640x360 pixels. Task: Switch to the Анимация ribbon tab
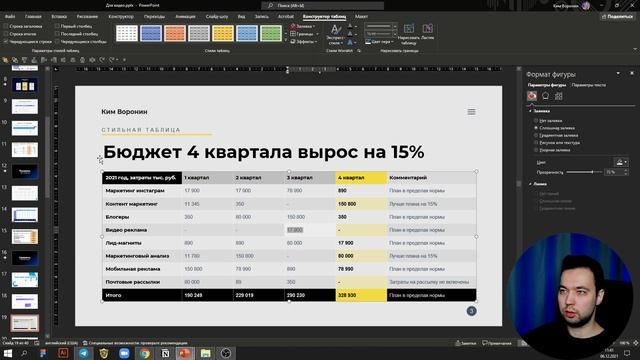(185, 16)
